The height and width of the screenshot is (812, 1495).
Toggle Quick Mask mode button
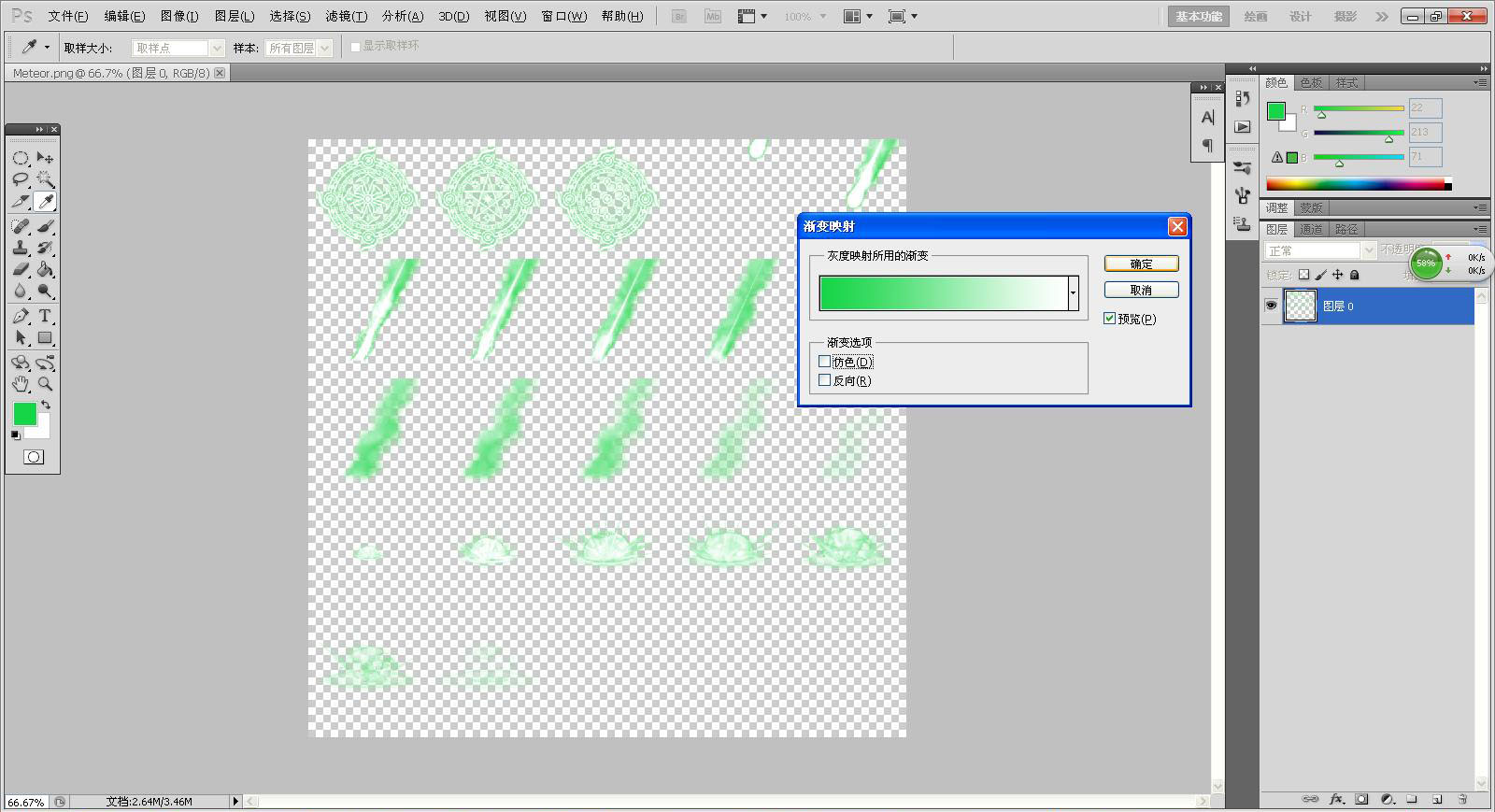[x=34, y=457]
